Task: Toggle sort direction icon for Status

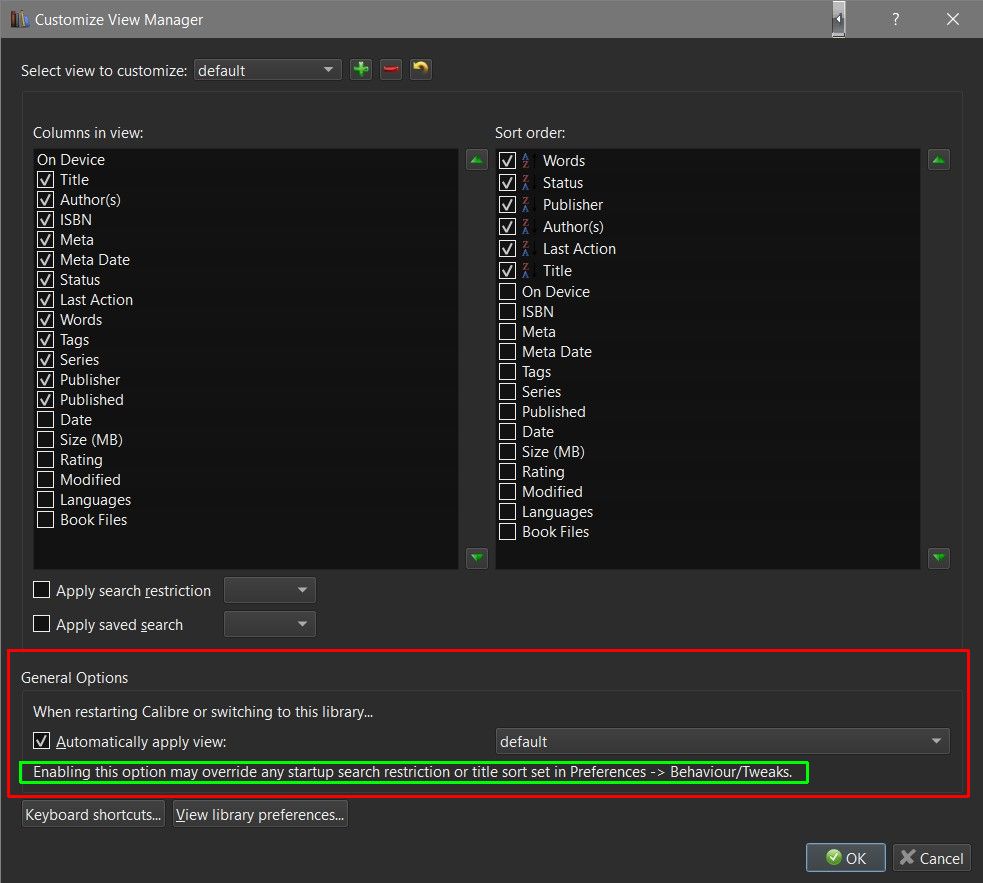Action: pyautogui.click(x=526, y=182)
